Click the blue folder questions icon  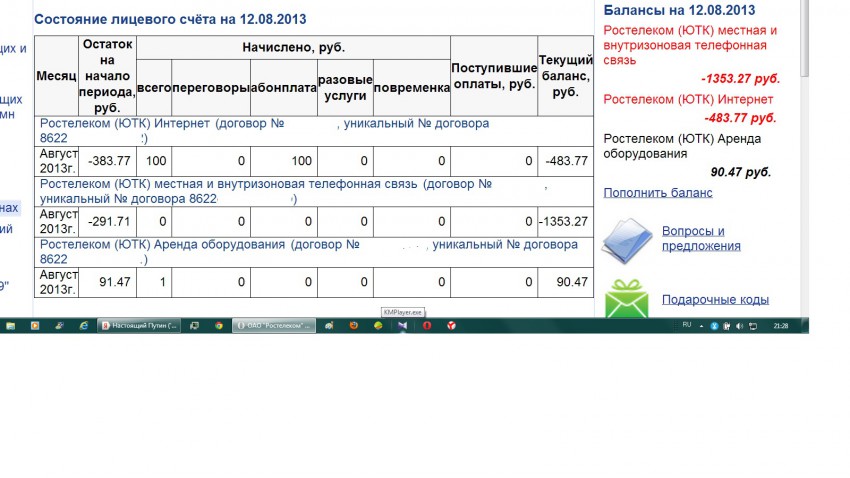pyautogui.click(x=626, y=239)
